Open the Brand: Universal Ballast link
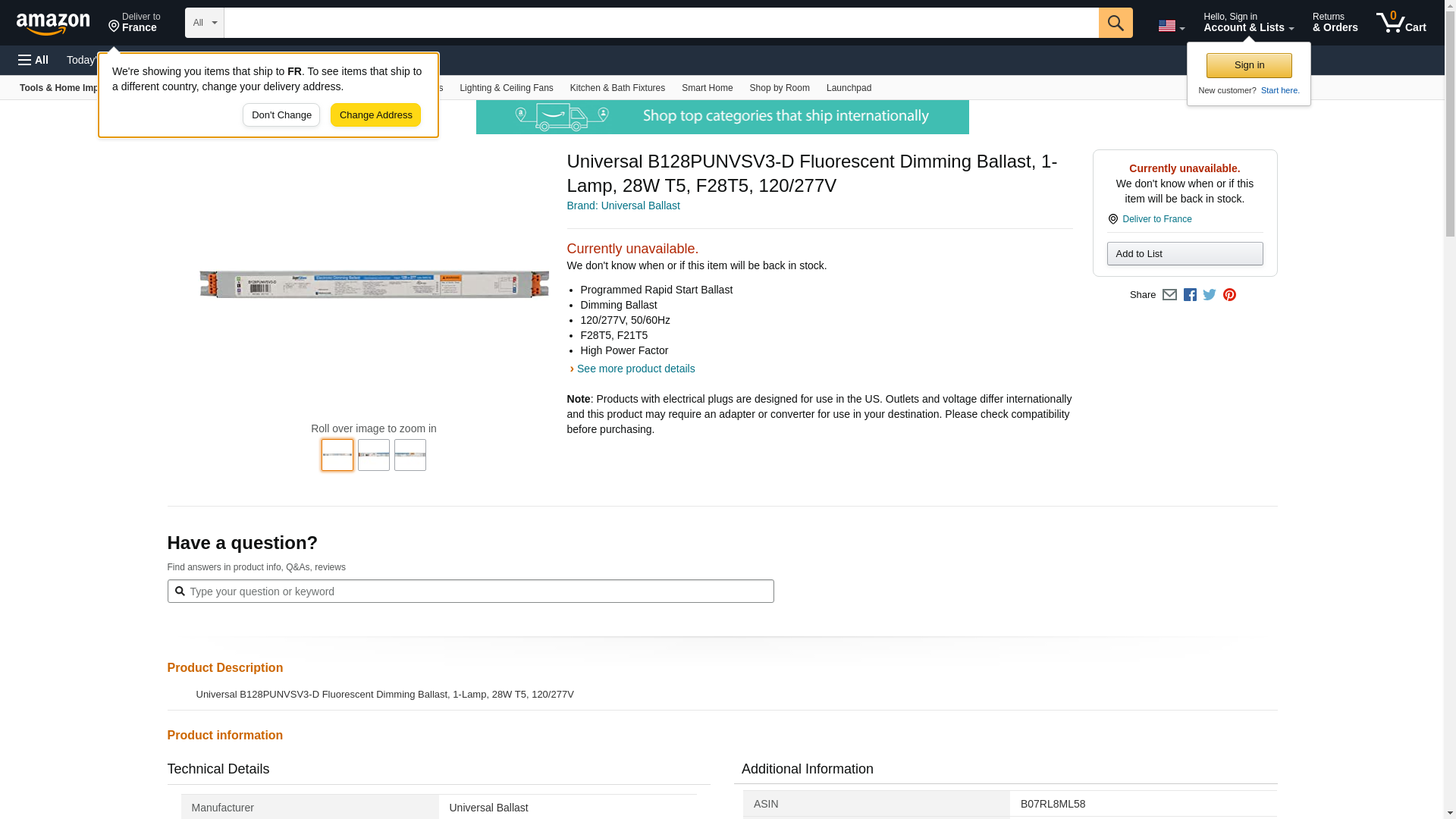Image resolution: width=1456 pixels, height=819 pixels. pos(623,206)
